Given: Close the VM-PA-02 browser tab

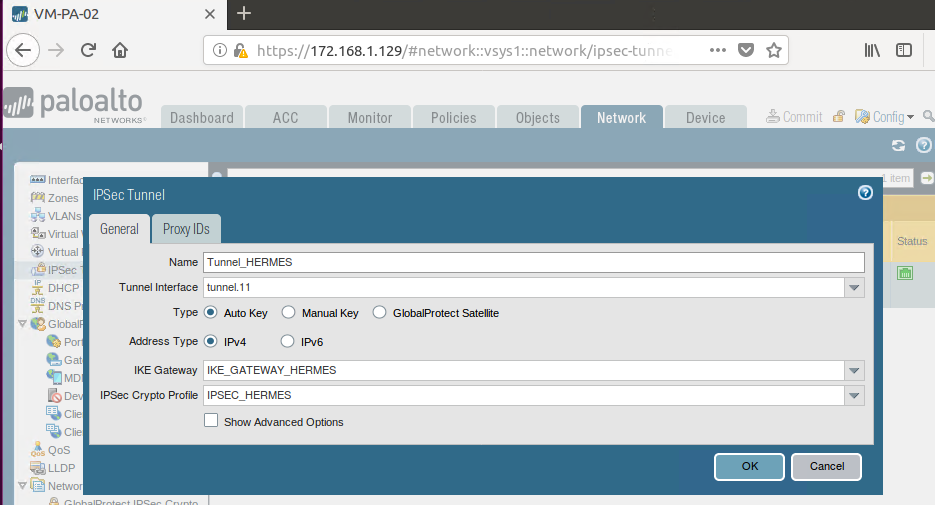Looking at the screenshot, I should pyautogui.click(x=209, y=14).
